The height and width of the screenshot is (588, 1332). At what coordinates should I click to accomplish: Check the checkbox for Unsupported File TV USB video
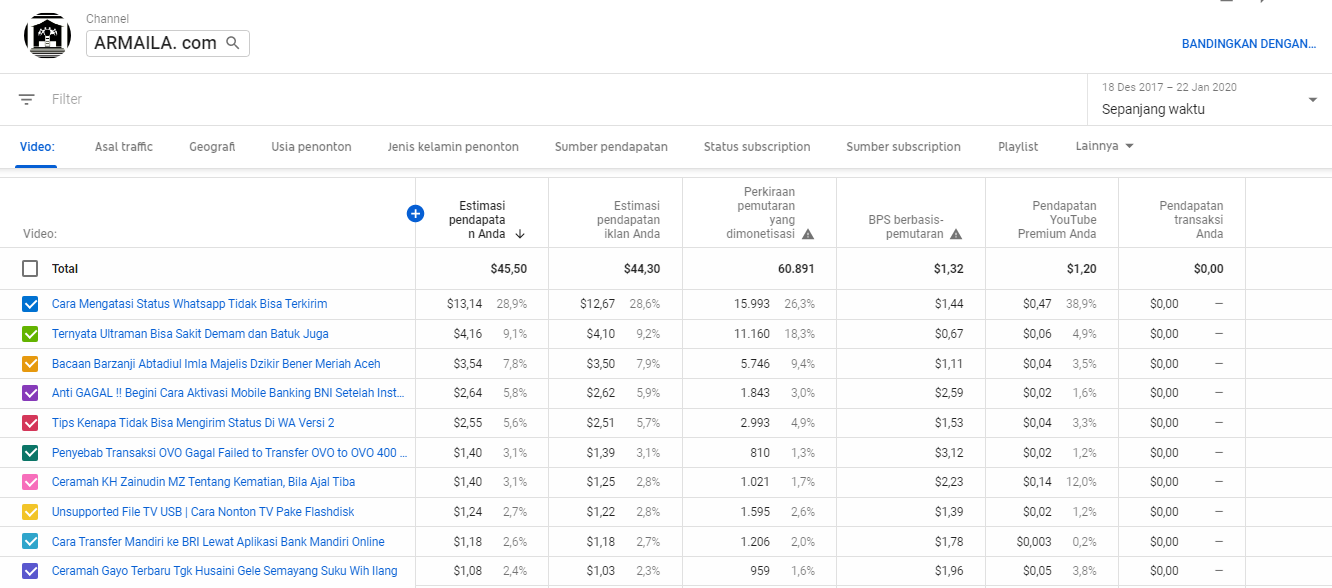pyautogui.click(x=29, y=512)
